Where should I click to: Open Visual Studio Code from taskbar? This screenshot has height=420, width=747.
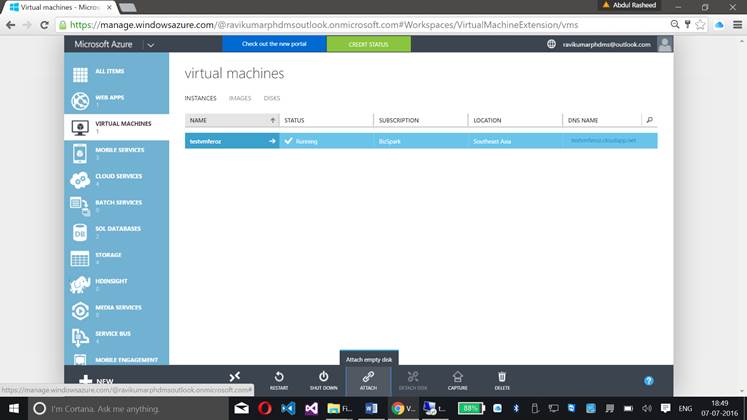288,409
